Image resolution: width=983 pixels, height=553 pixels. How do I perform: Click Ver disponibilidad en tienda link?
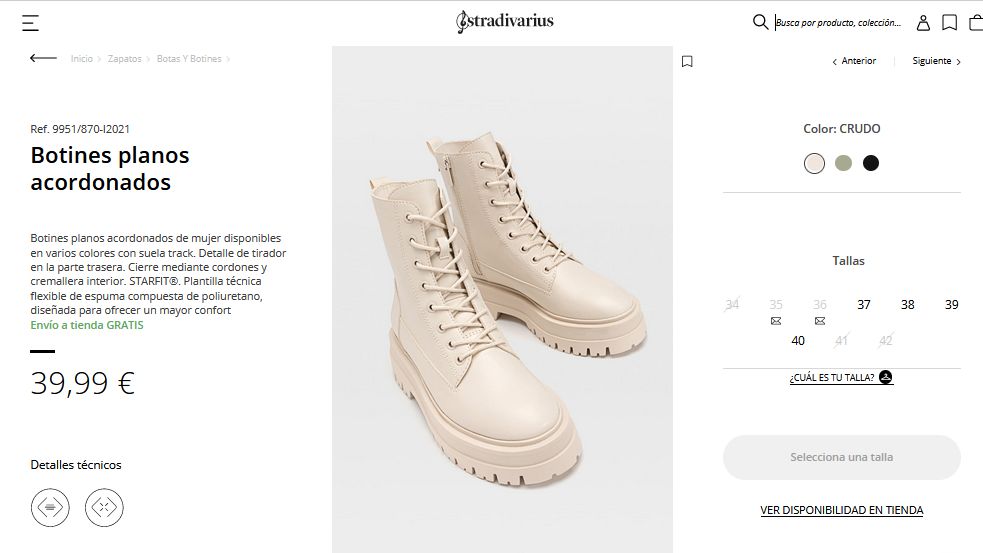(841, 510)
